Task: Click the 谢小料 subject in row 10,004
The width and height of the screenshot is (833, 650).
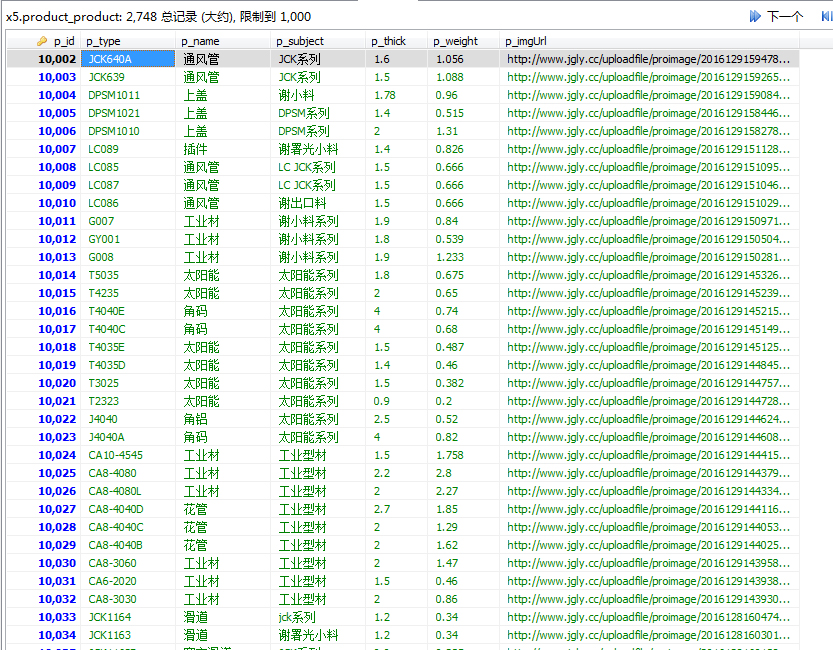Action: 318,95
